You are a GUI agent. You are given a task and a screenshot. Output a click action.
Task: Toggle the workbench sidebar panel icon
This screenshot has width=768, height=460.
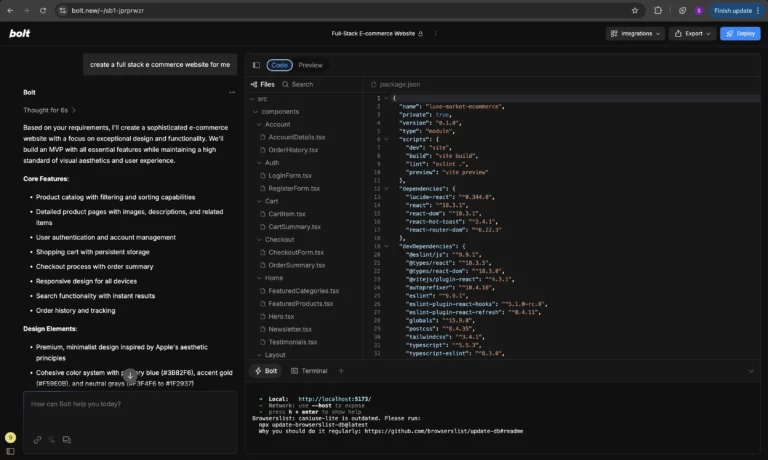(x=256, y=65)
